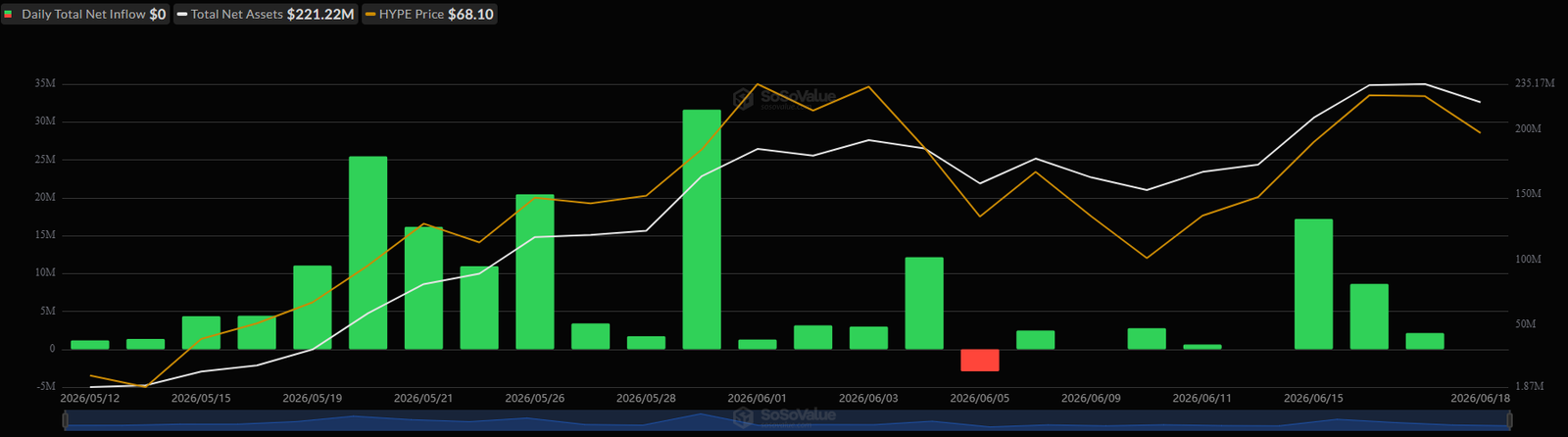Click the $0 Daily Total Net Inflow value
This screenshot has width=1568, height=437.
tap(158, 15)
